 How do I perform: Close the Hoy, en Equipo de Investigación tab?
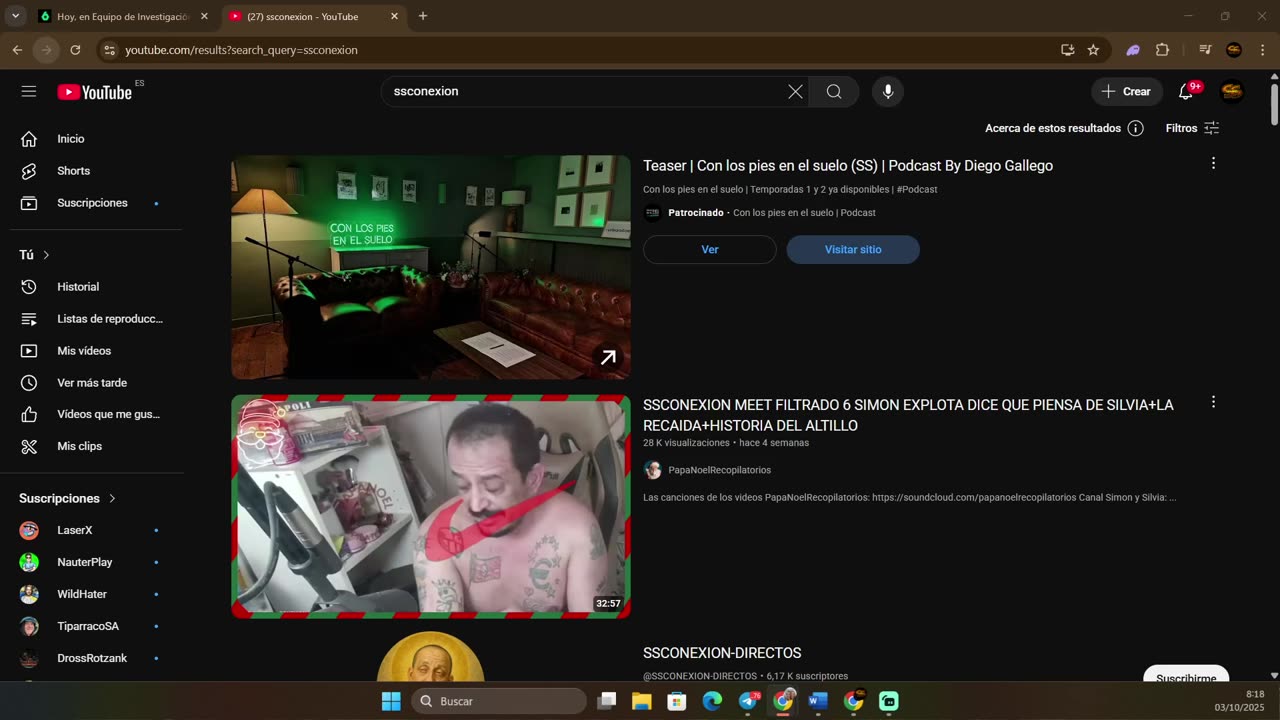pos(204,16)
